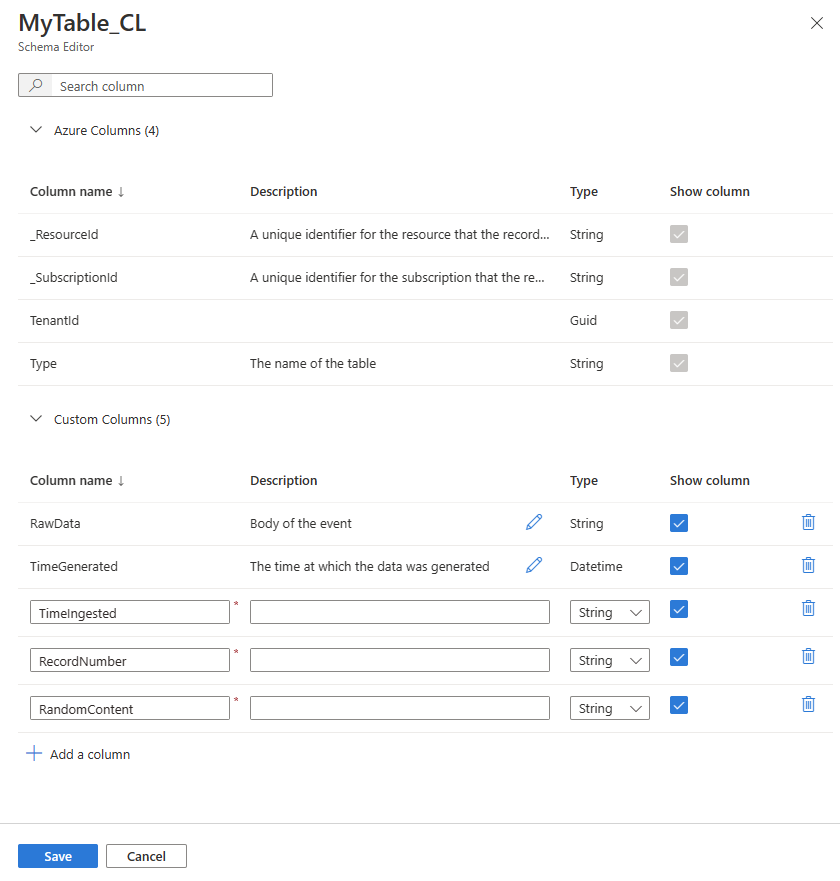Click the magnifier icon in search box
Screen dimensions: 840x881
36,85
